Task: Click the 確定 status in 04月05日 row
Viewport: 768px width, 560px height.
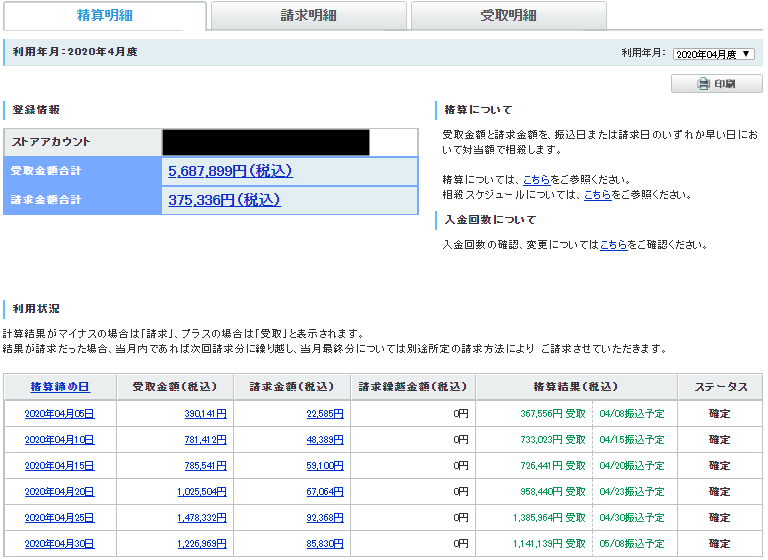Action: pyautogui.click(x=720, y=414)
